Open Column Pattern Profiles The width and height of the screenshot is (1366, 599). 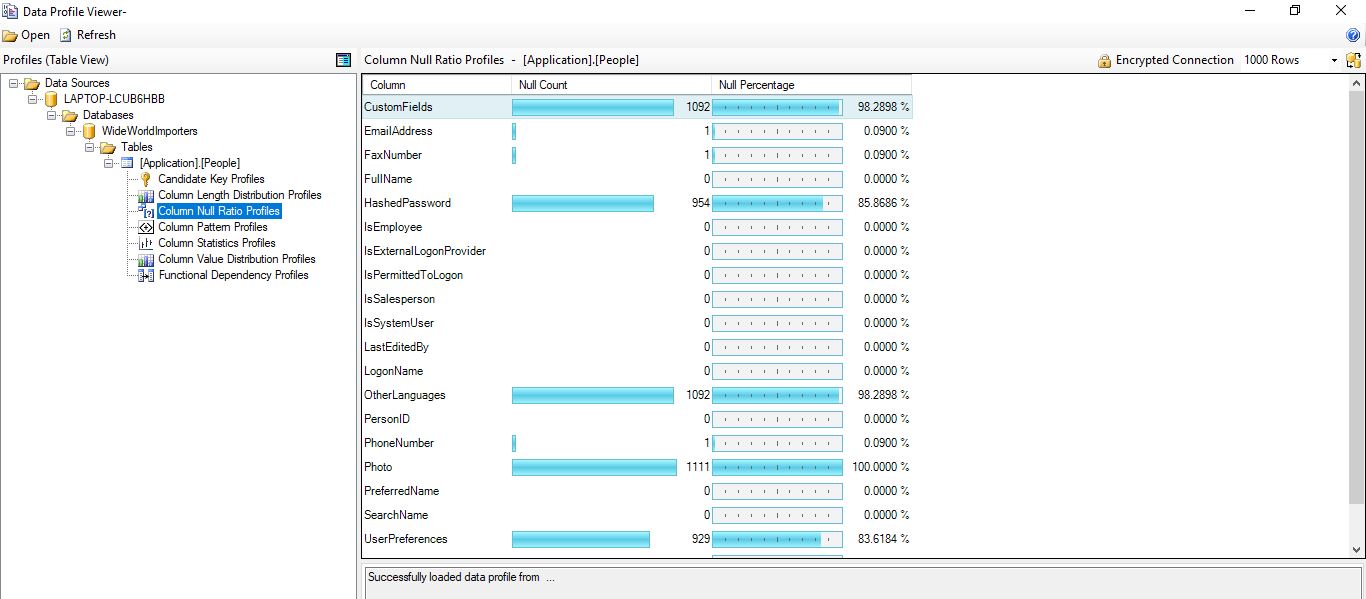[213, 227]
